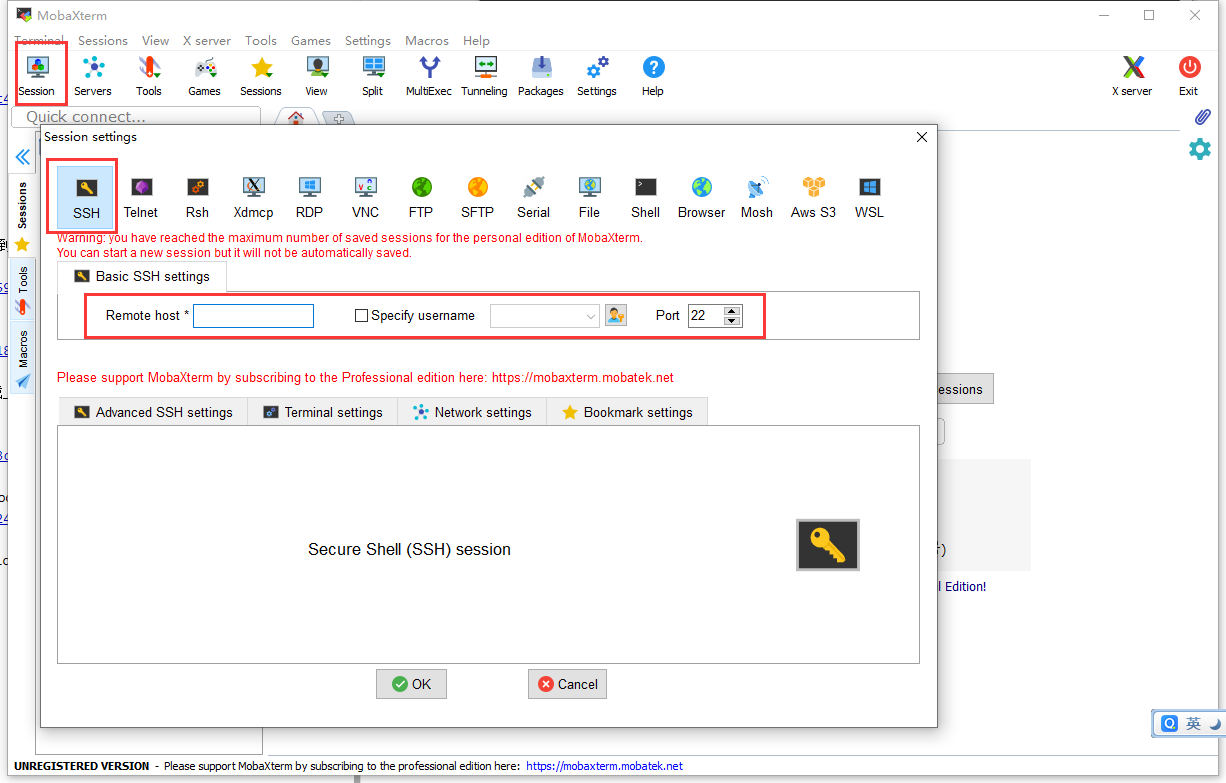Select the Mosh session type

pyautogui.click(x=757, y=197)
